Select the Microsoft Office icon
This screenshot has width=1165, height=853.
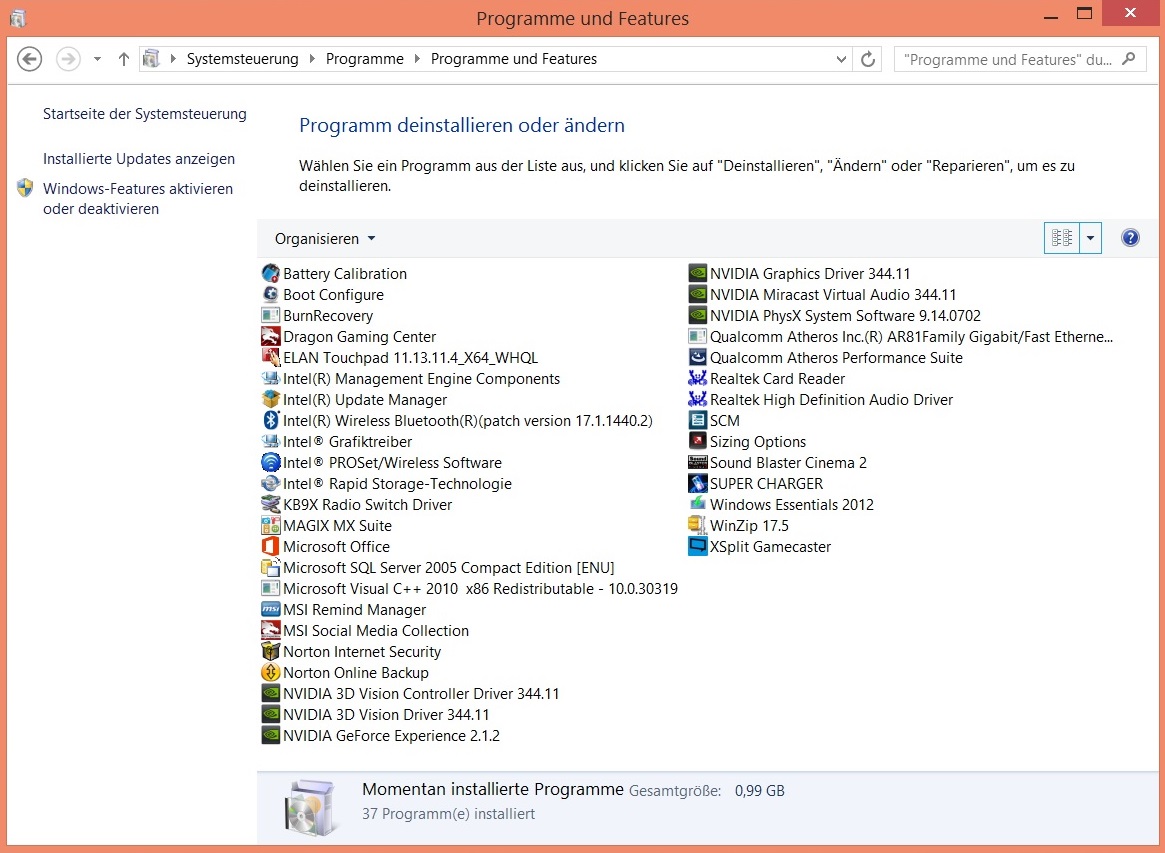(270, 547)
